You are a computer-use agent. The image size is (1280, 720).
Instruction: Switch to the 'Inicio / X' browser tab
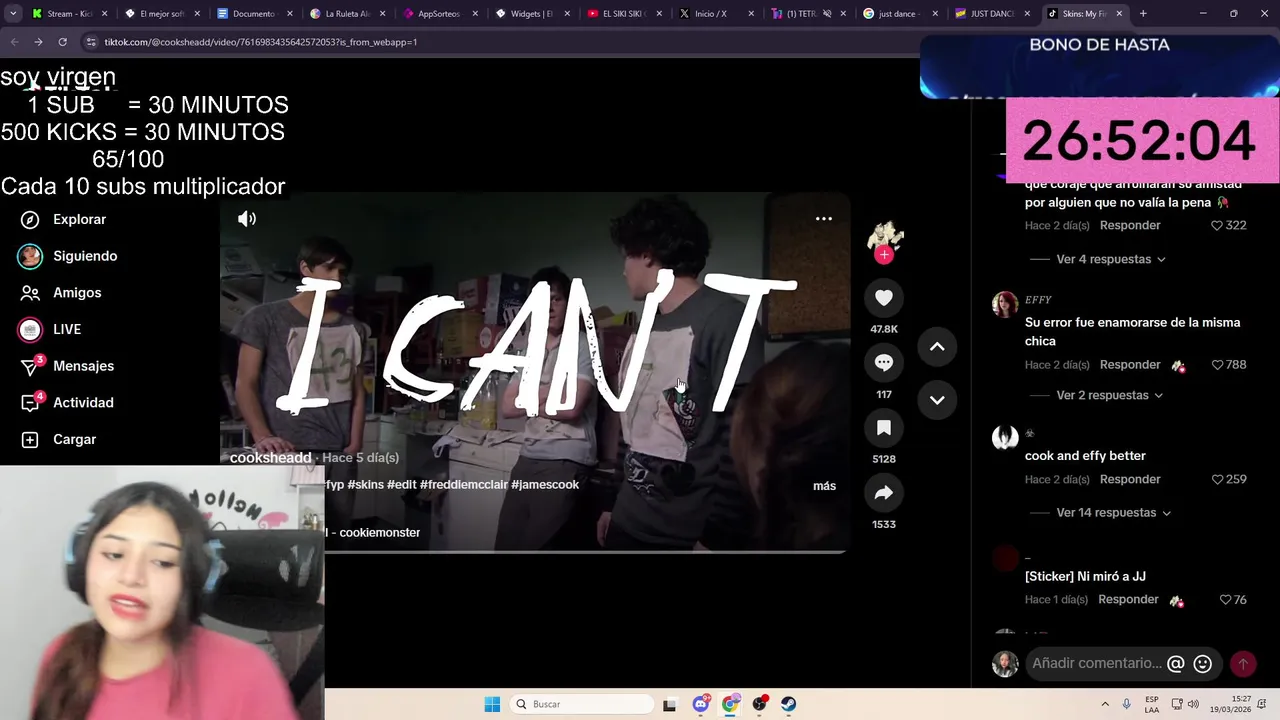pos(717,14)
